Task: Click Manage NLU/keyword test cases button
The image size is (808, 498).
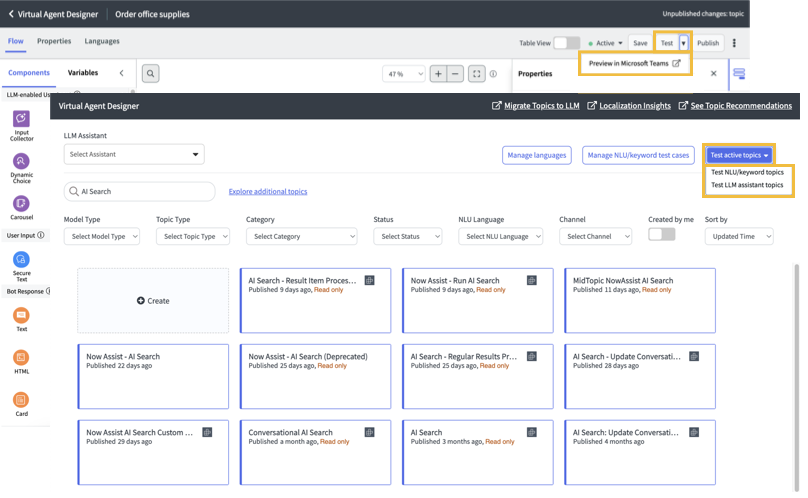Action: click(x=638, y=155)
